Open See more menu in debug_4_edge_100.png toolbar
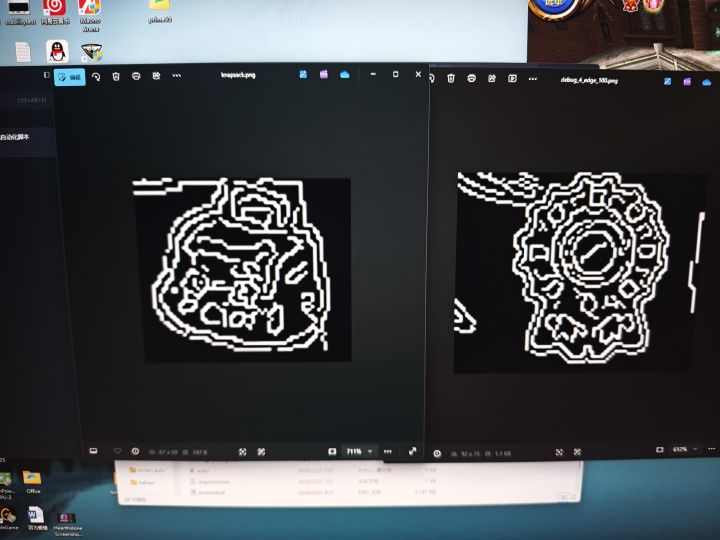The width and height of the screenshot is (720, 540). click(x=533, y=79)
